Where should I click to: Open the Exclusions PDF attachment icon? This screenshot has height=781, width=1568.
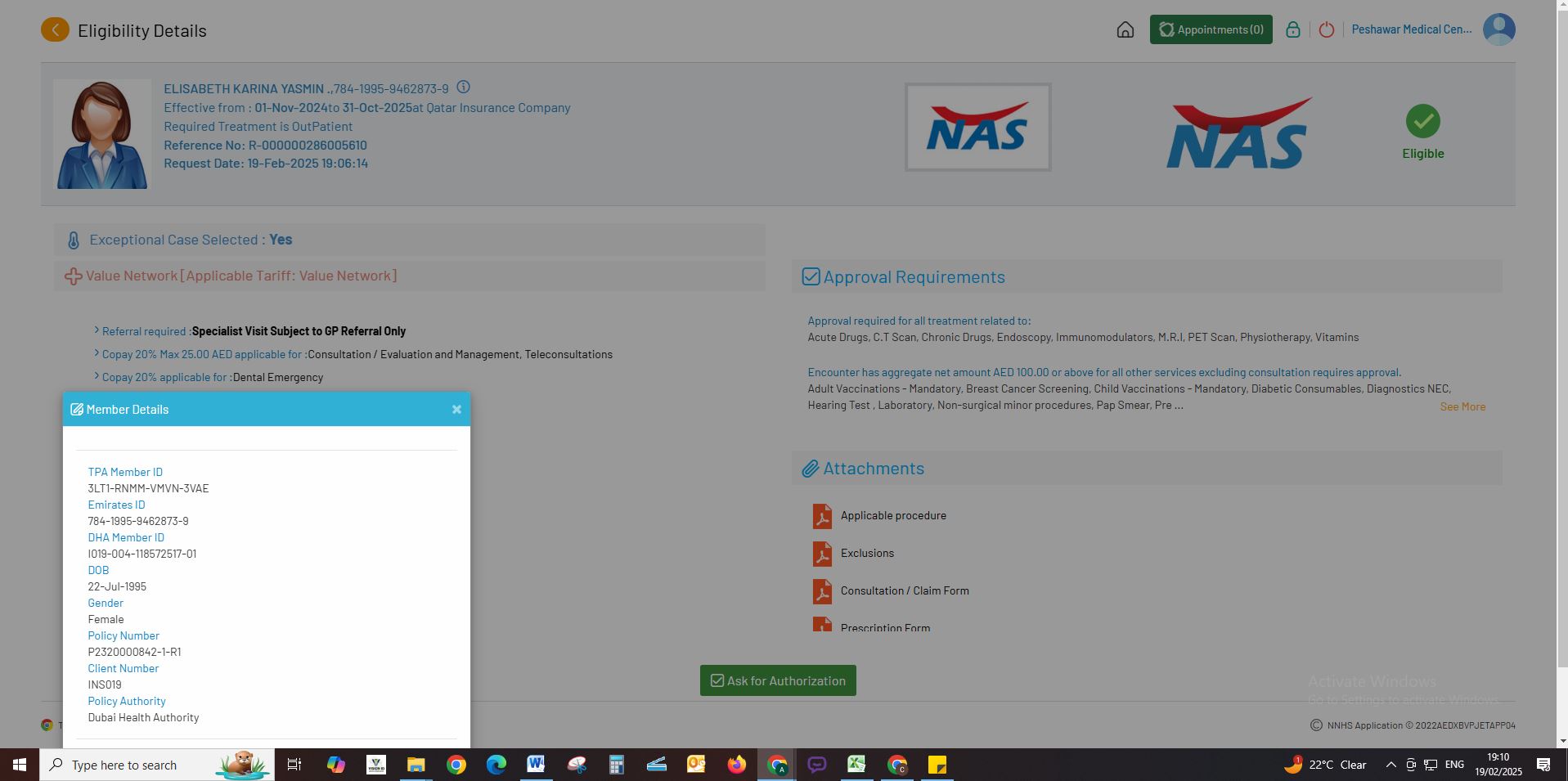[x=821, y=554]
